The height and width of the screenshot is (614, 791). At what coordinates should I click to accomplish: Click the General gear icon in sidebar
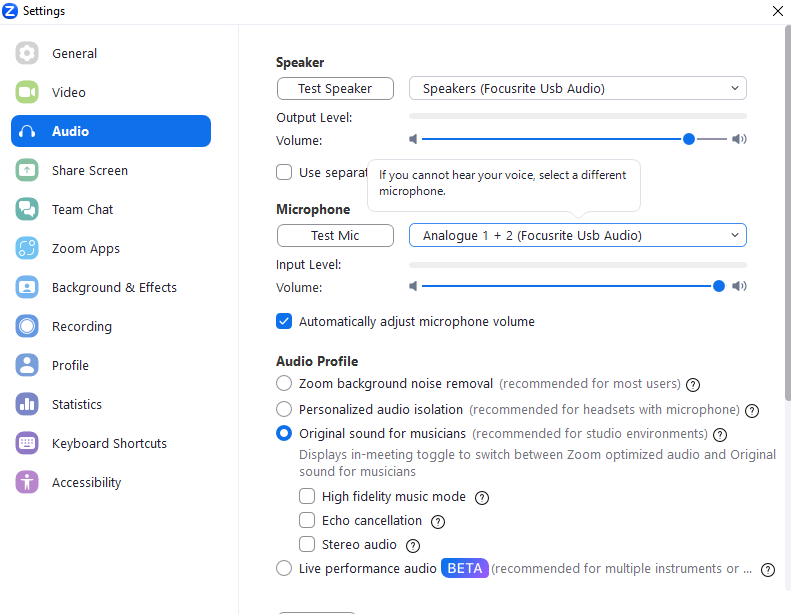tap(27, 54)
